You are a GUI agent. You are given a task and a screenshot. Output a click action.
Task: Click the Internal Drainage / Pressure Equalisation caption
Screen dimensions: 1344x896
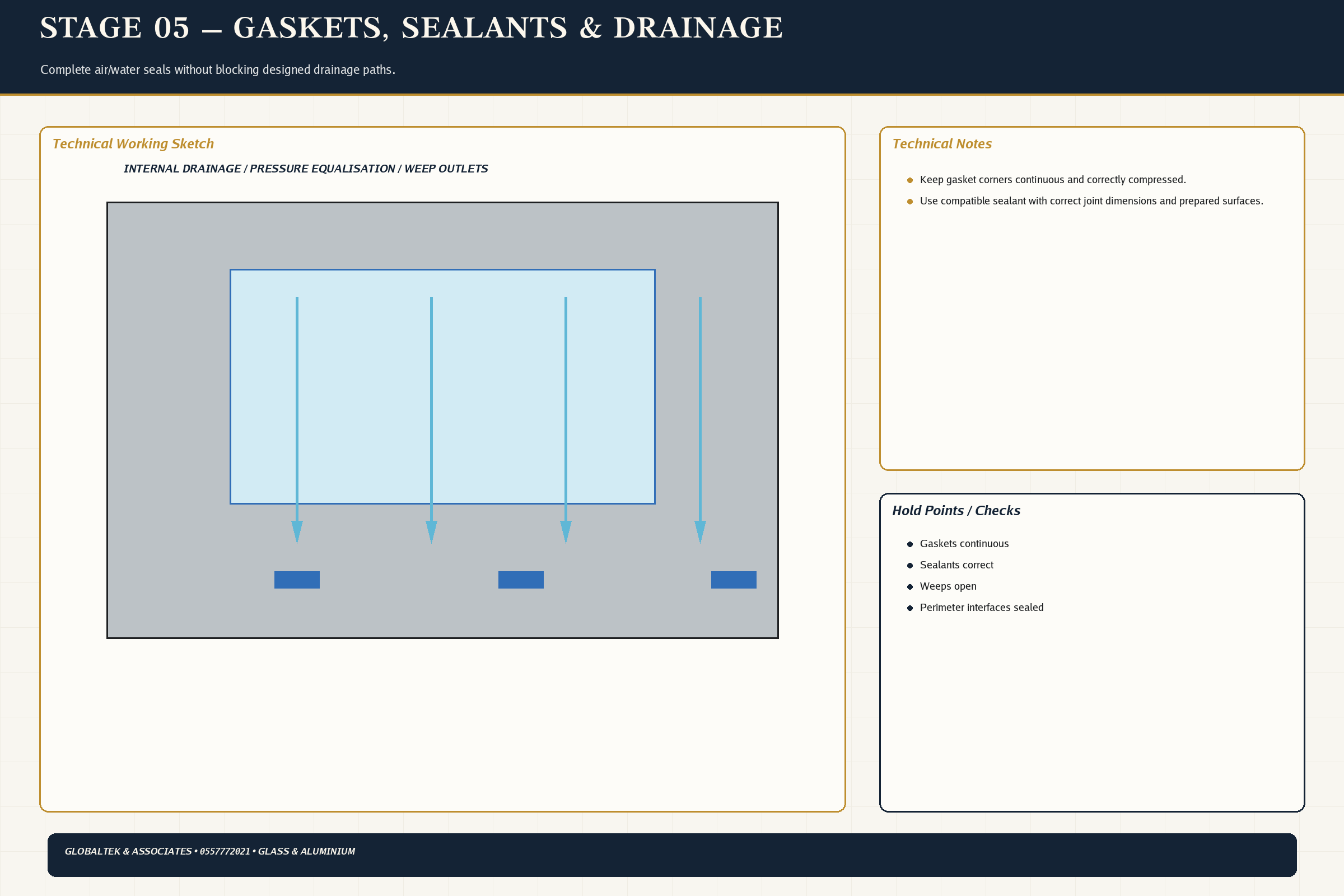[x=306, y=169]
